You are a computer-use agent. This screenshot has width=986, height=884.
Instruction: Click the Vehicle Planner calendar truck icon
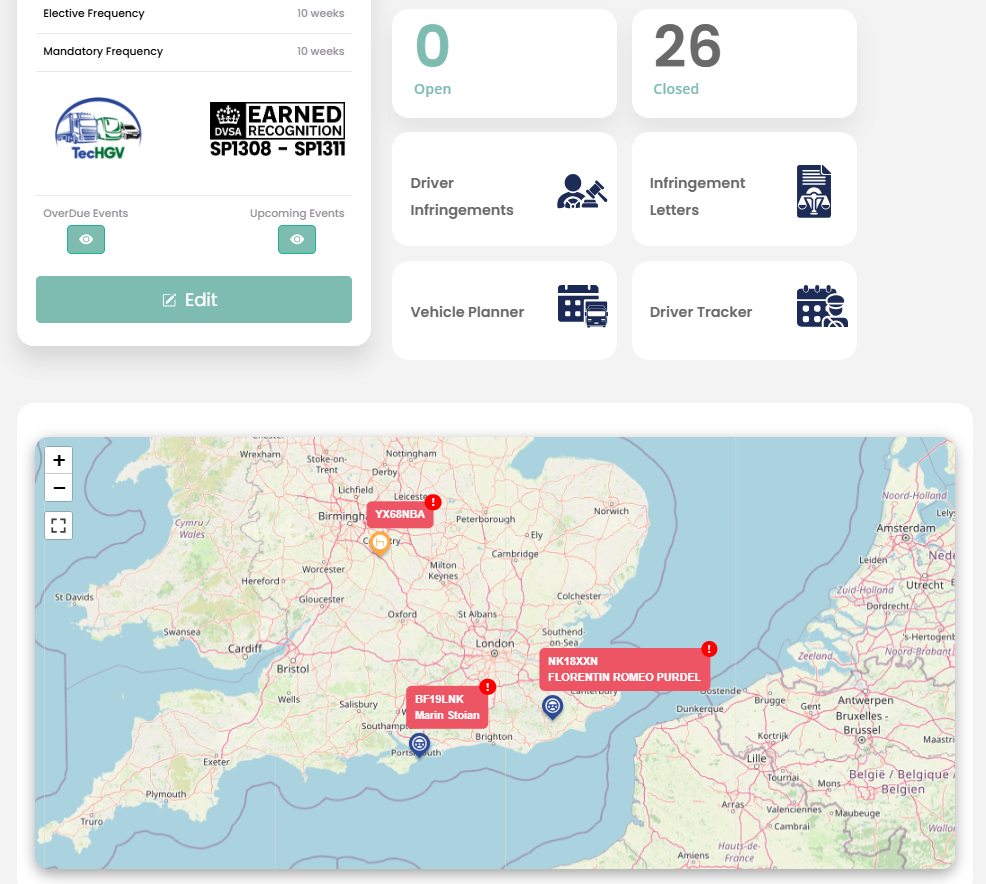tap(582, 306)
